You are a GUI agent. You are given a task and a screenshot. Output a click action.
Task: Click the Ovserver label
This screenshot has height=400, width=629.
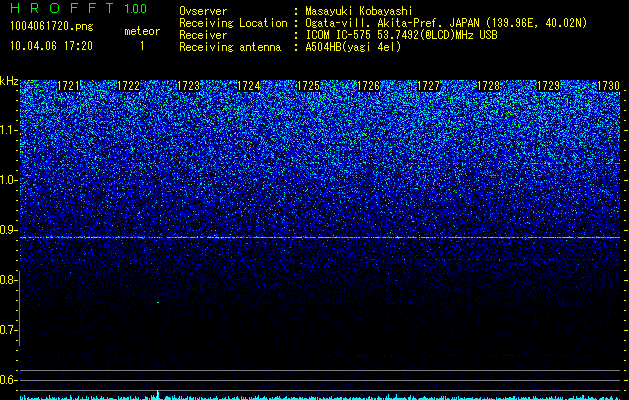[203, 11]
